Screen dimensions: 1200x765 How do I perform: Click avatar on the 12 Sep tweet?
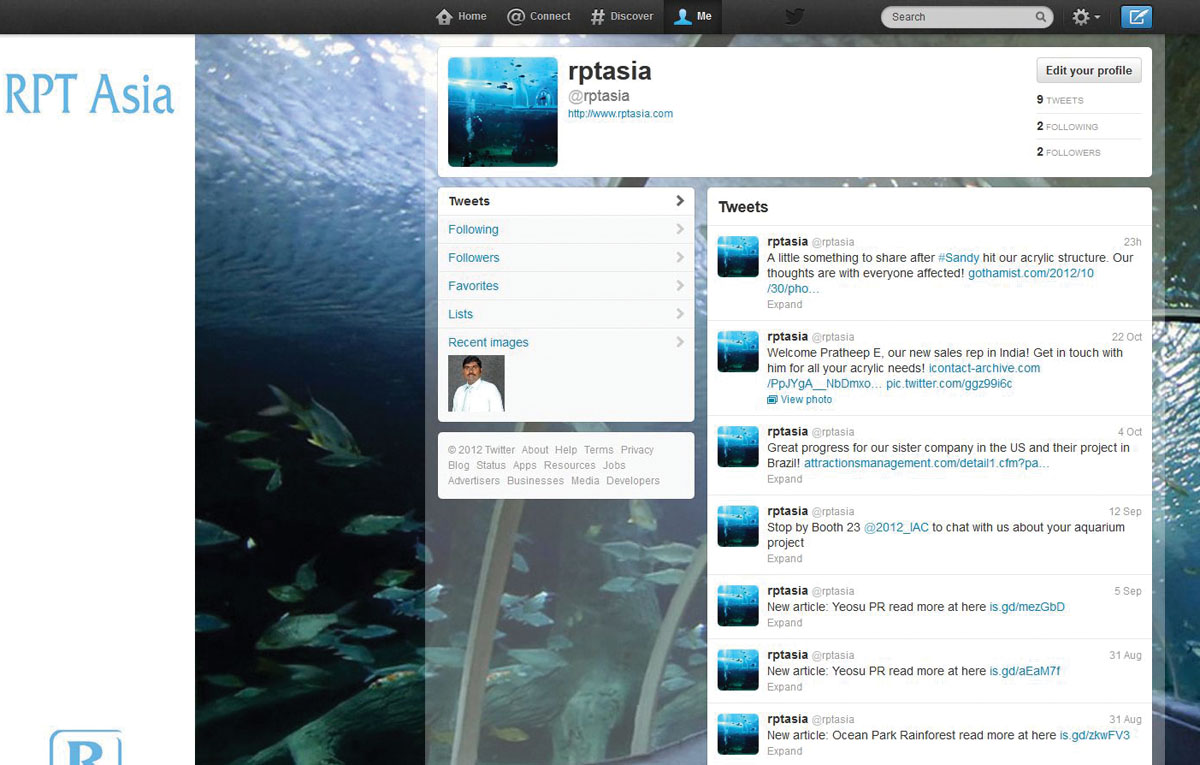point(738,526)
